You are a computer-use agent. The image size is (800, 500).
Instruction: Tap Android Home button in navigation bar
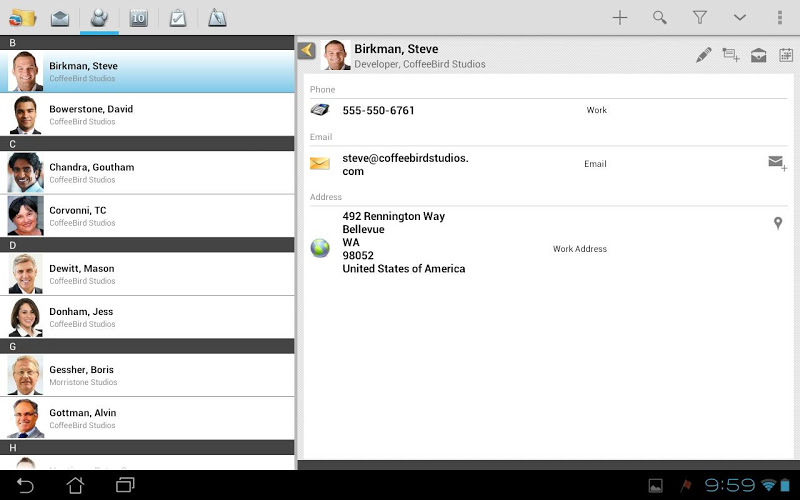coord(76,485)
